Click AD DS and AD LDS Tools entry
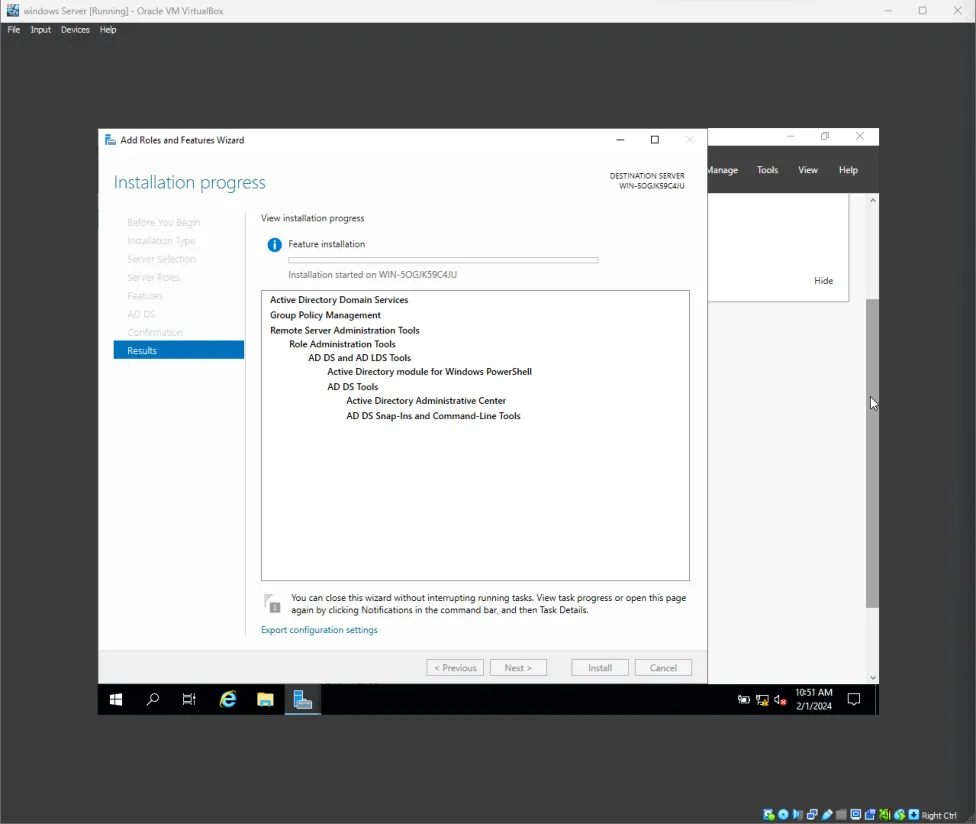The width and height of the screenshot is (976, 824). 359,358
